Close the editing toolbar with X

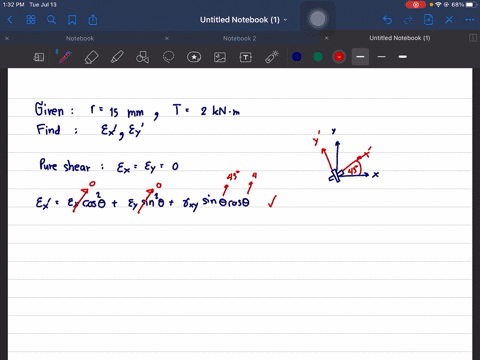pos(449,20)
